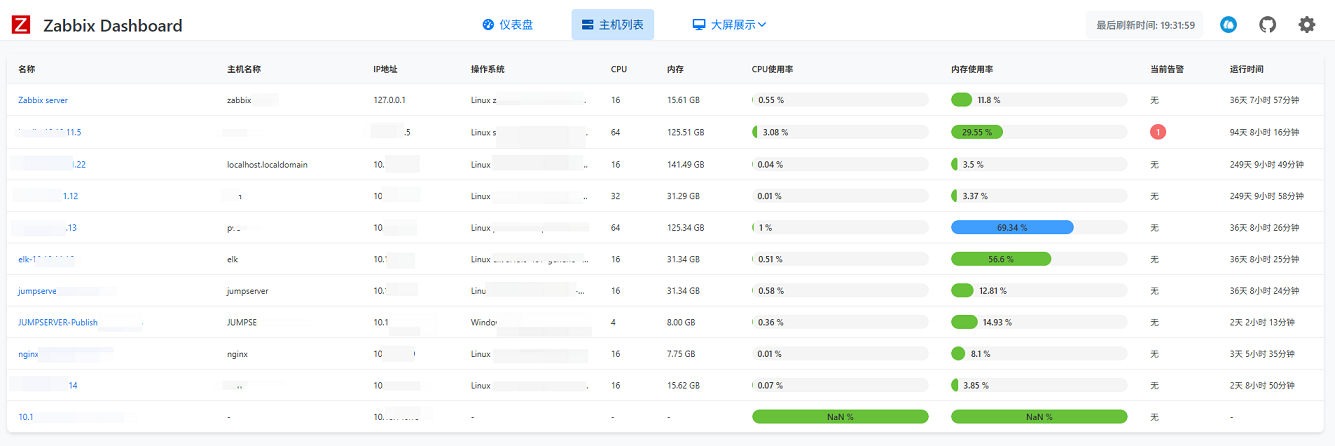Open the GitHub repository icon
Viewport: 1335px width, 446px height.
[1267, 25]
